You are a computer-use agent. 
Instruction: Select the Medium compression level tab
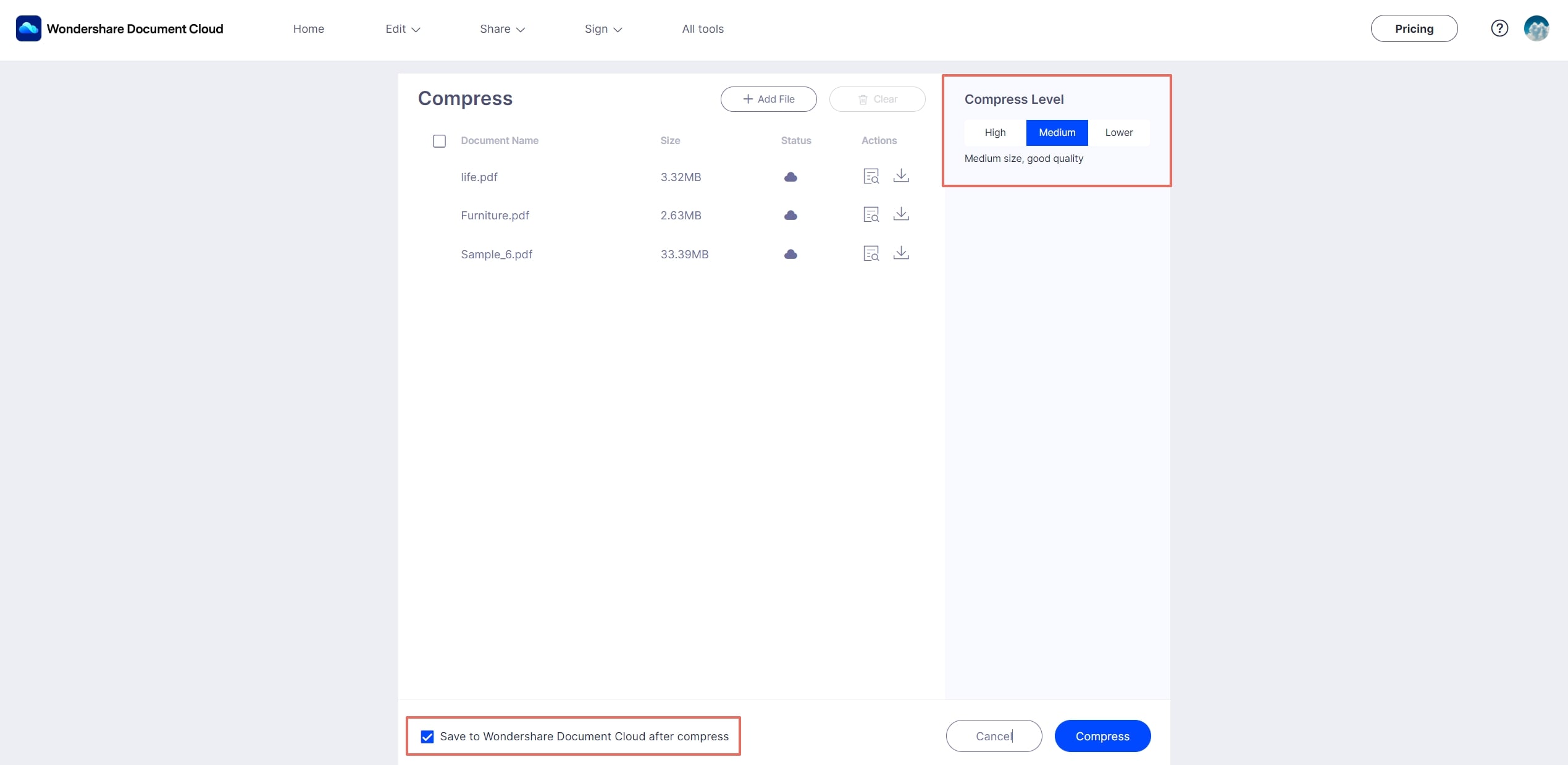1057,132
